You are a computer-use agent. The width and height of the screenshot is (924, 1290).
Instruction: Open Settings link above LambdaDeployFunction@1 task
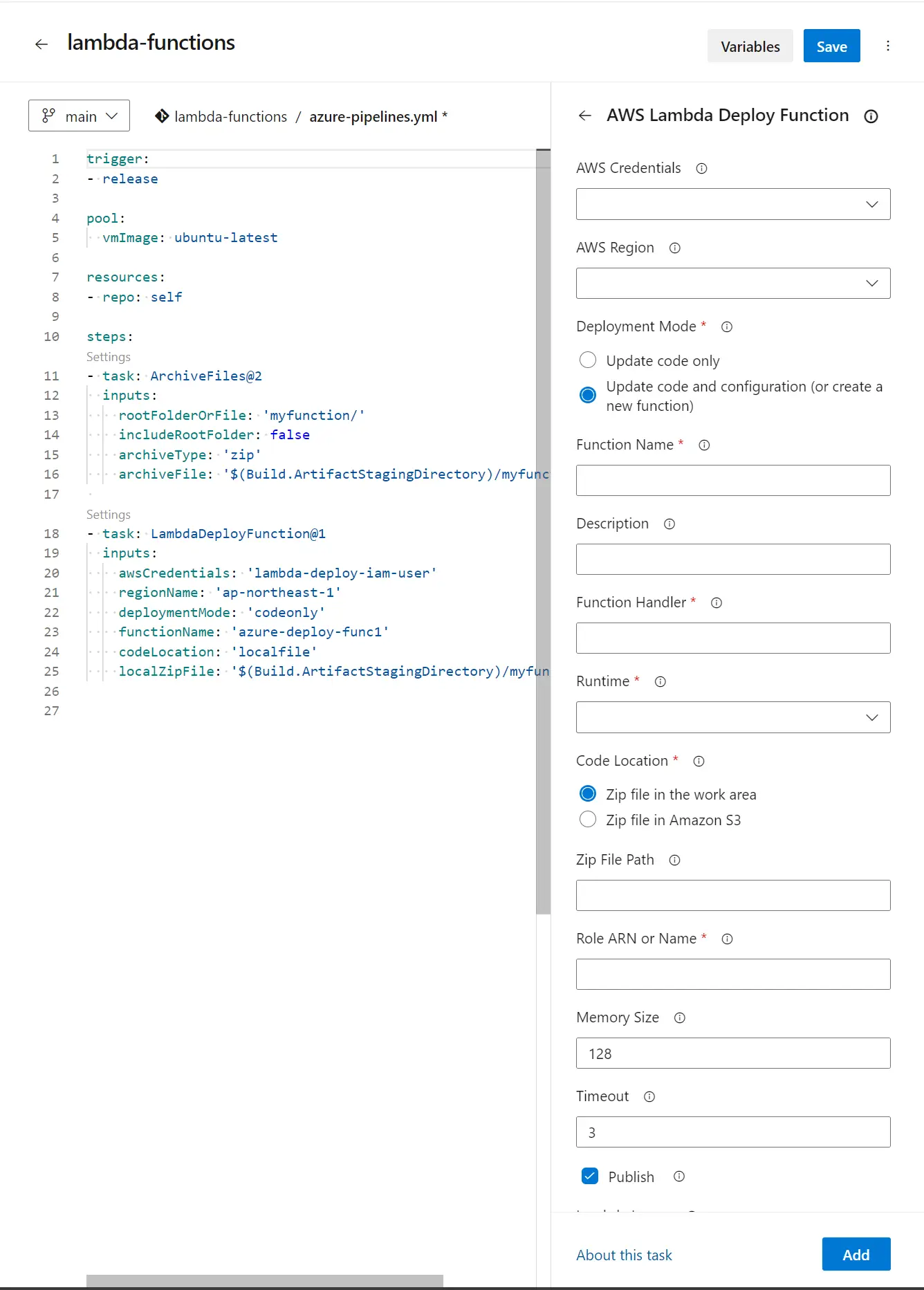(x=109, y=515)
